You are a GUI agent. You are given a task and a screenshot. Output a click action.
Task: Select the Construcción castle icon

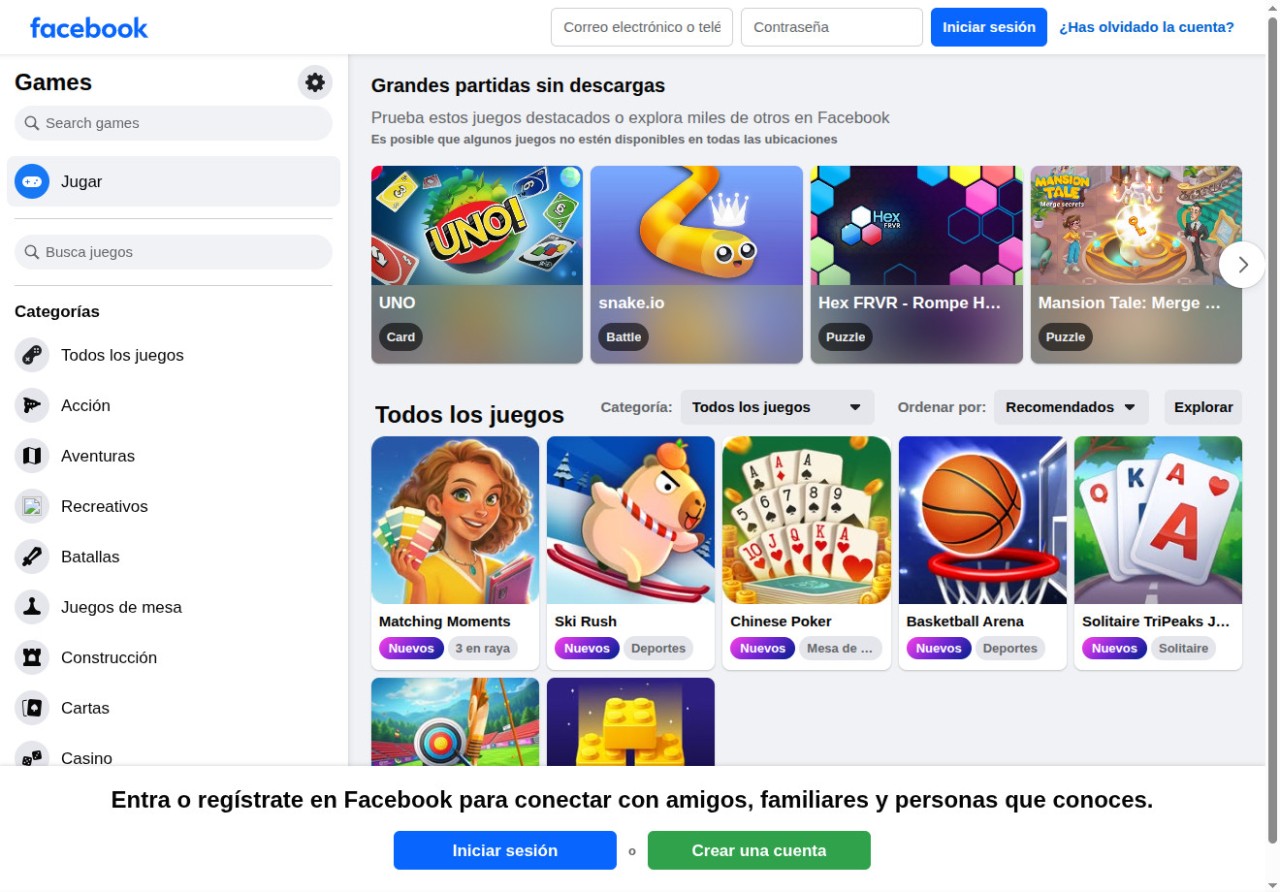coord(32,657)
